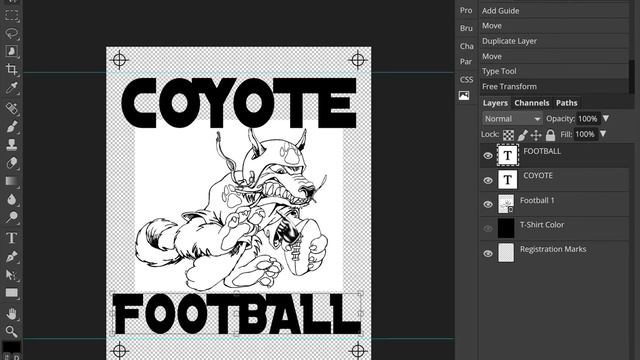
Task: Select the FOOTBALL layer thumbnail
Action: coord(508,155)
